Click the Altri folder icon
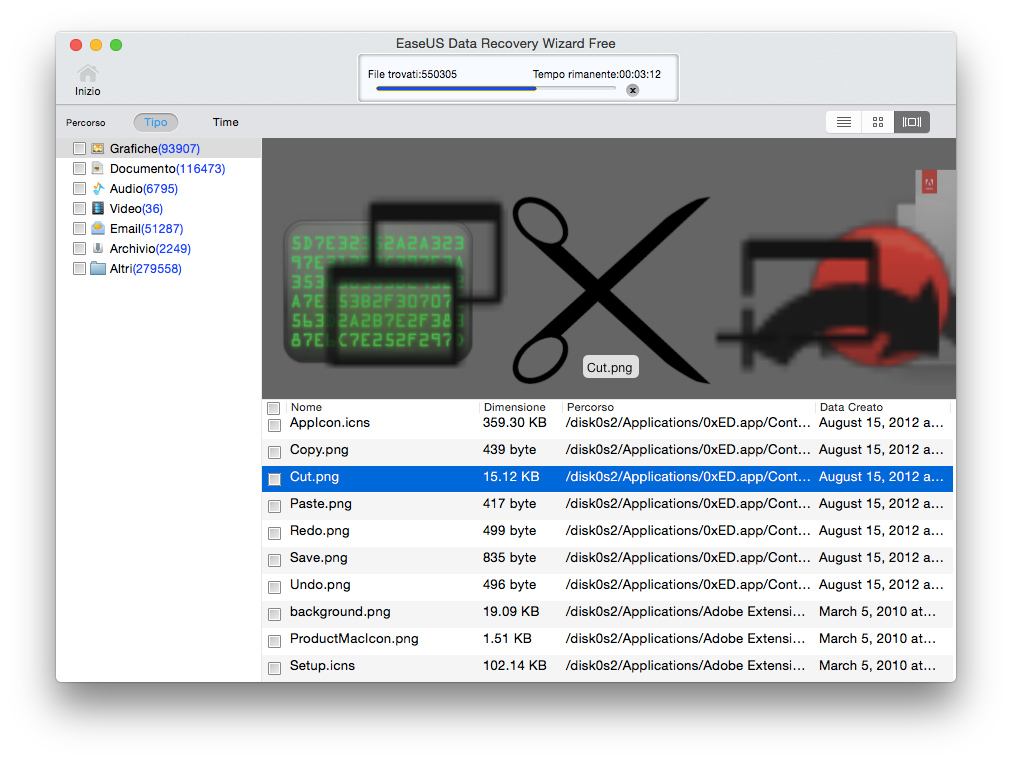This screenshot has height=762, width=1012. coord(97,268)
